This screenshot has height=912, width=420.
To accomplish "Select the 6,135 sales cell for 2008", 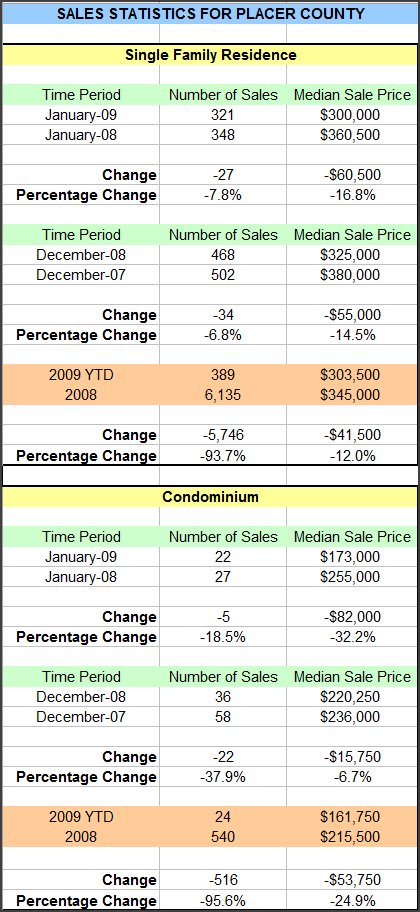I will [x=223, y=395].
